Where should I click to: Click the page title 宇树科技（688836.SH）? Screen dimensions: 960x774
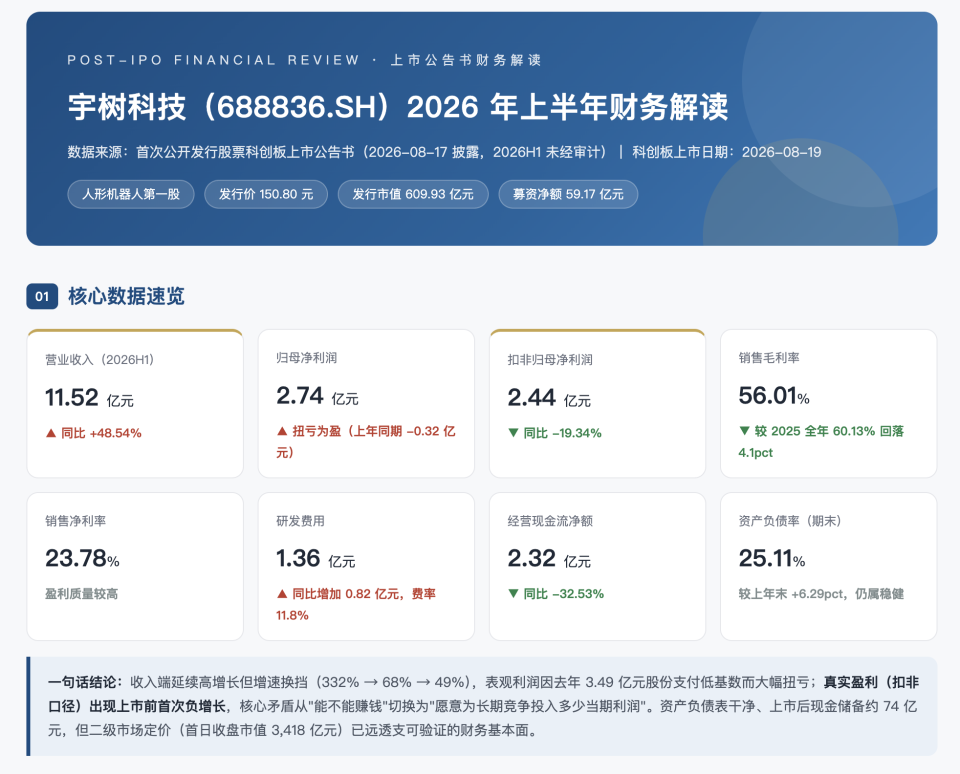397,107
